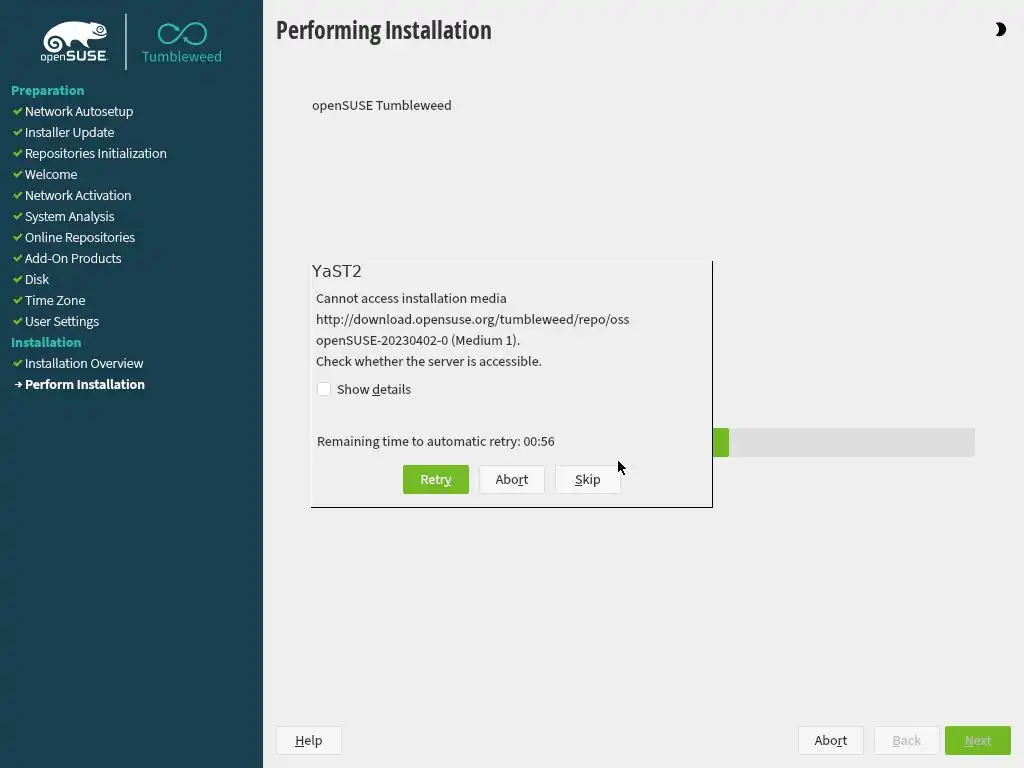
Task: Click the Next button
Action: click(978, 741)
